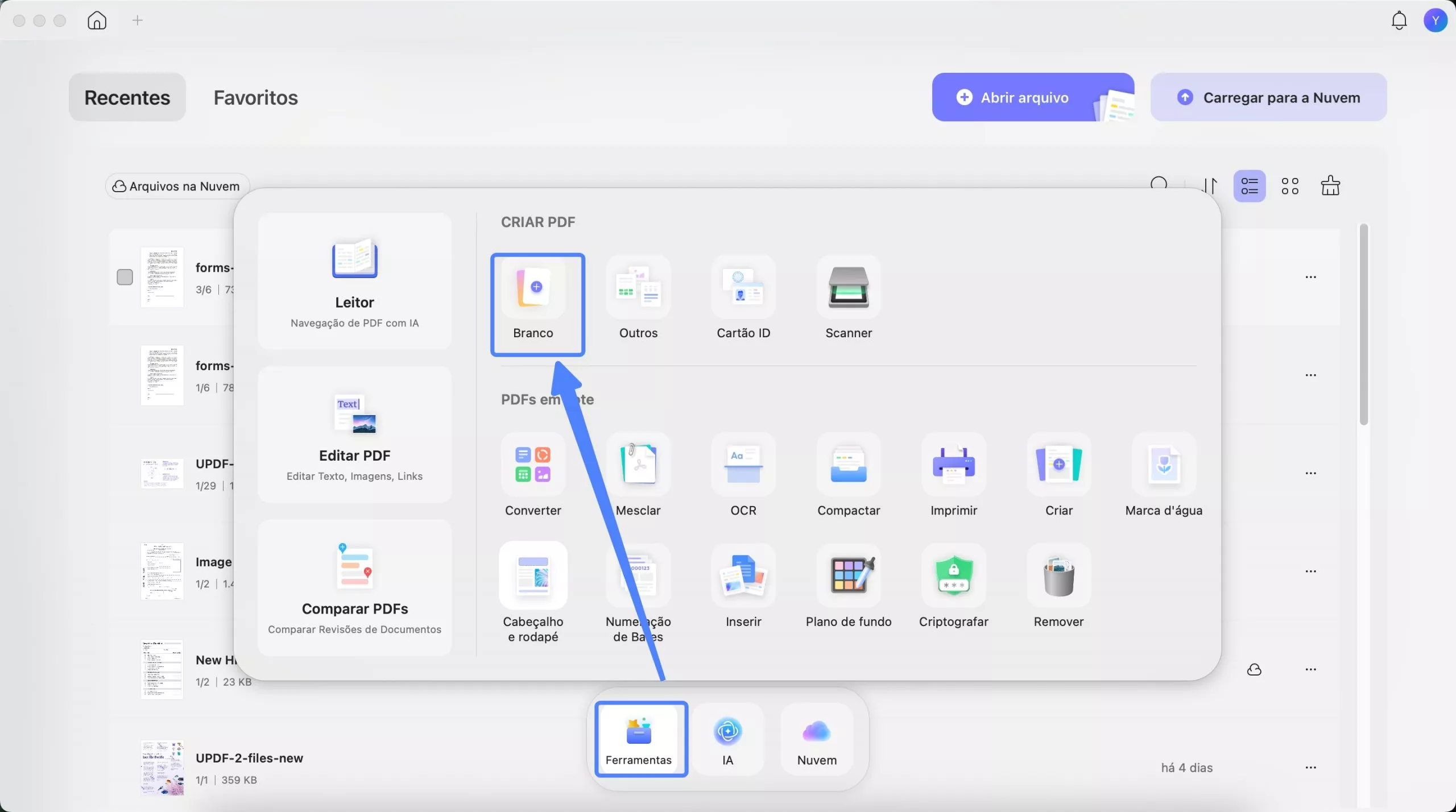The width and height of the screenshot is (1456, 812).
Task: Open the Outros create option
Action: coord(638,299)
